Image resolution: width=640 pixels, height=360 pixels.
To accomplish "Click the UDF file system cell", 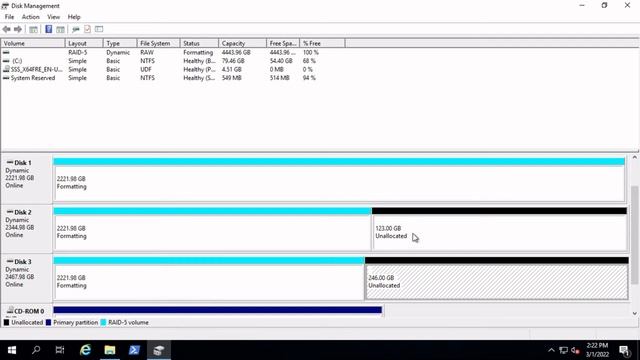I will [x=146, y=69].
